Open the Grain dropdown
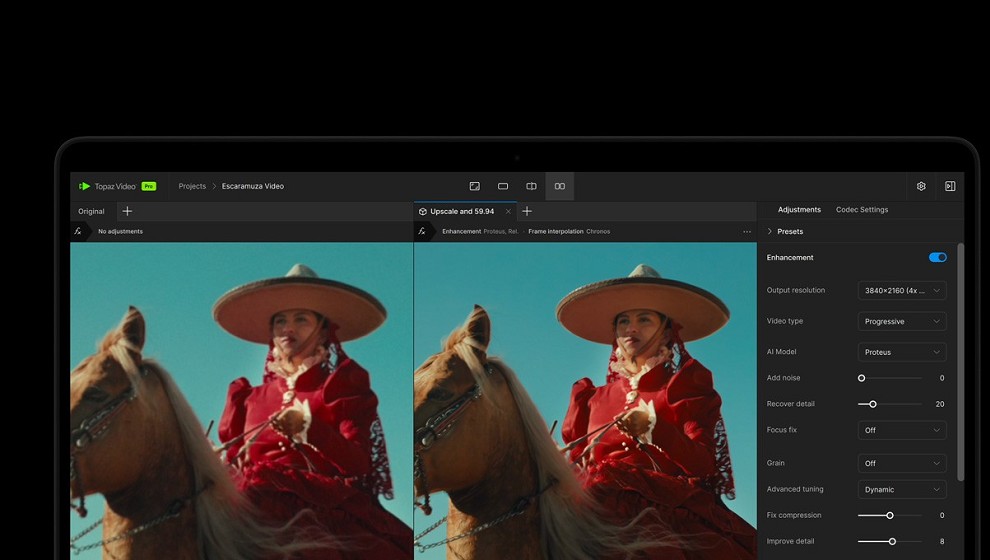 point(902,463)
